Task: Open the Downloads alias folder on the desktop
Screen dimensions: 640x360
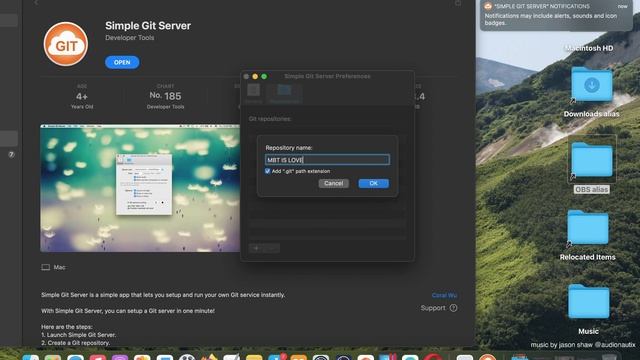Action: click(591, 85)
